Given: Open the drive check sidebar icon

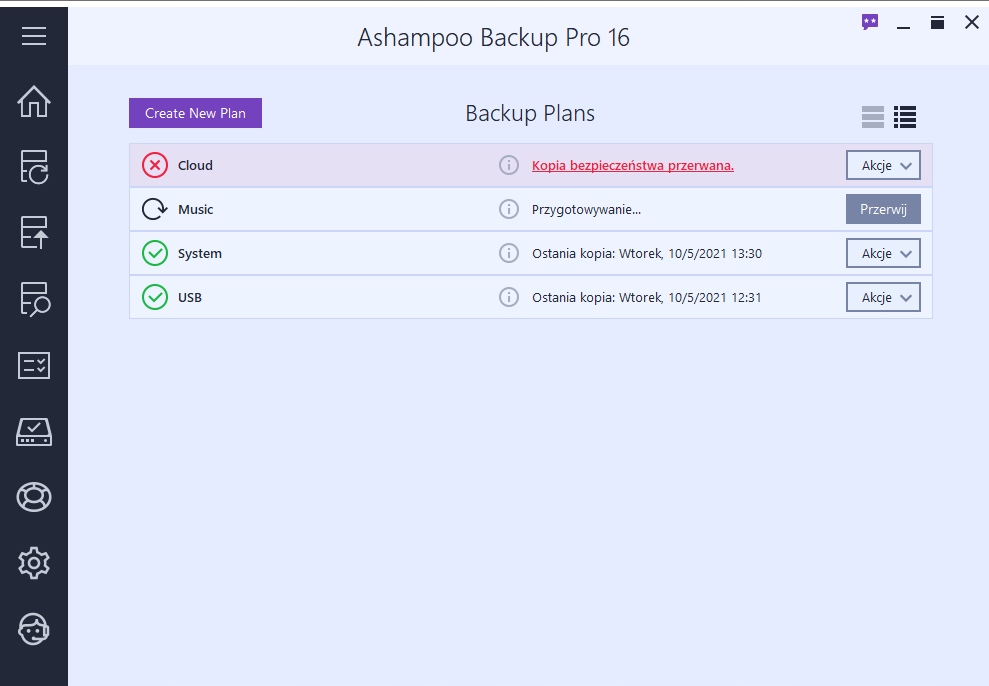Looking at the screenshot, I should (x=34, y=431).
